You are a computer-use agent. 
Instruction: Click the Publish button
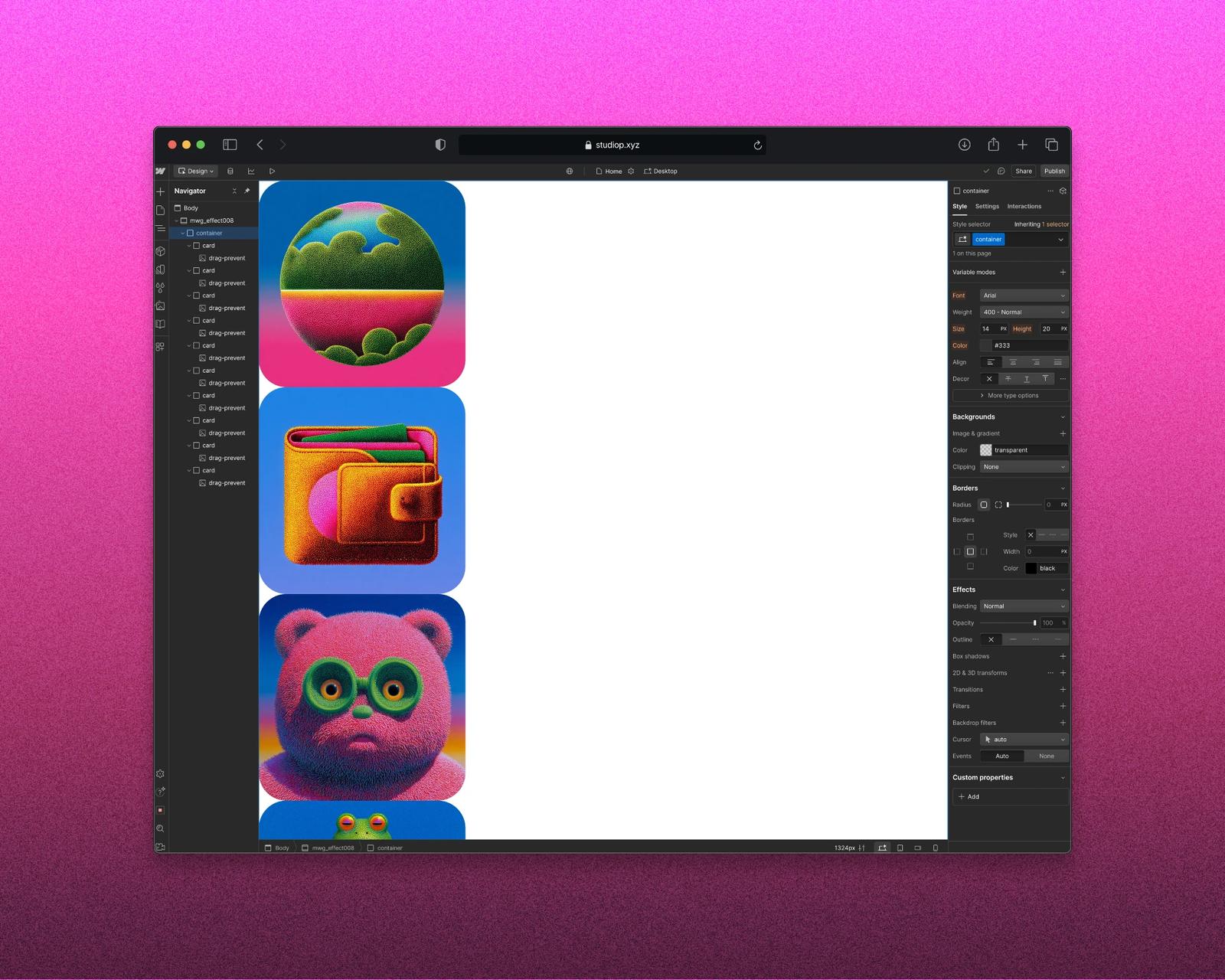[x=1054, y=171]
